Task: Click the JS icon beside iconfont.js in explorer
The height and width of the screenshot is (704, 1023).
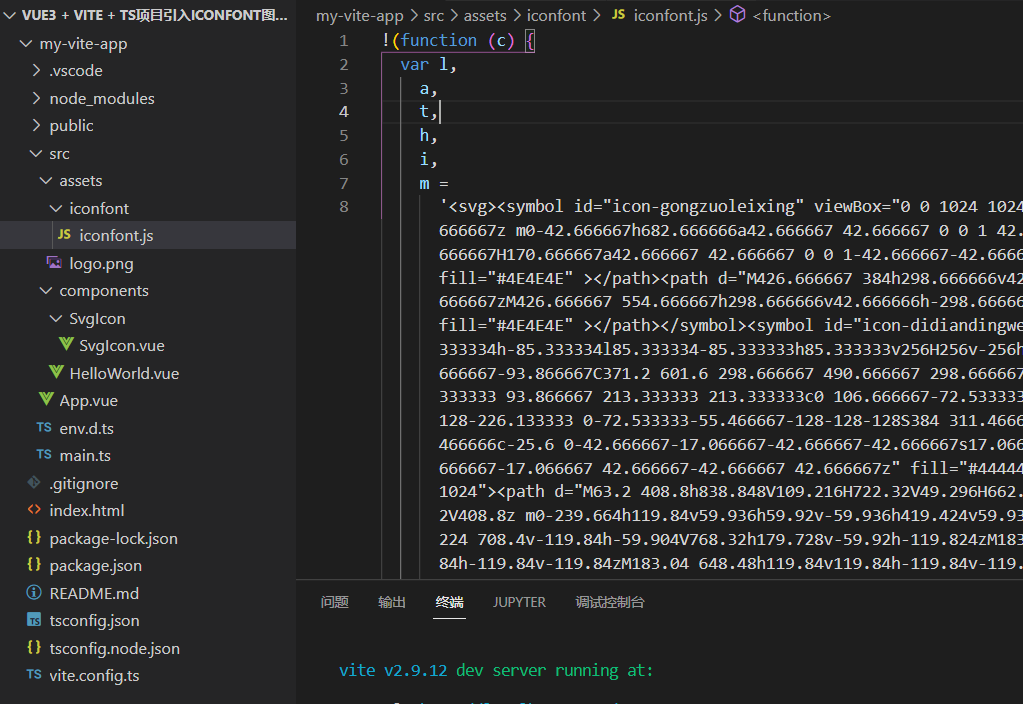Action: click(64, 236)
